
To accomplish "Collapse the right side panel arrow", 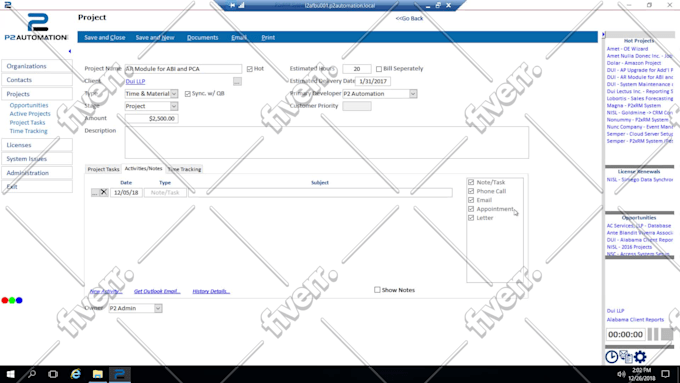I will 603,34.
